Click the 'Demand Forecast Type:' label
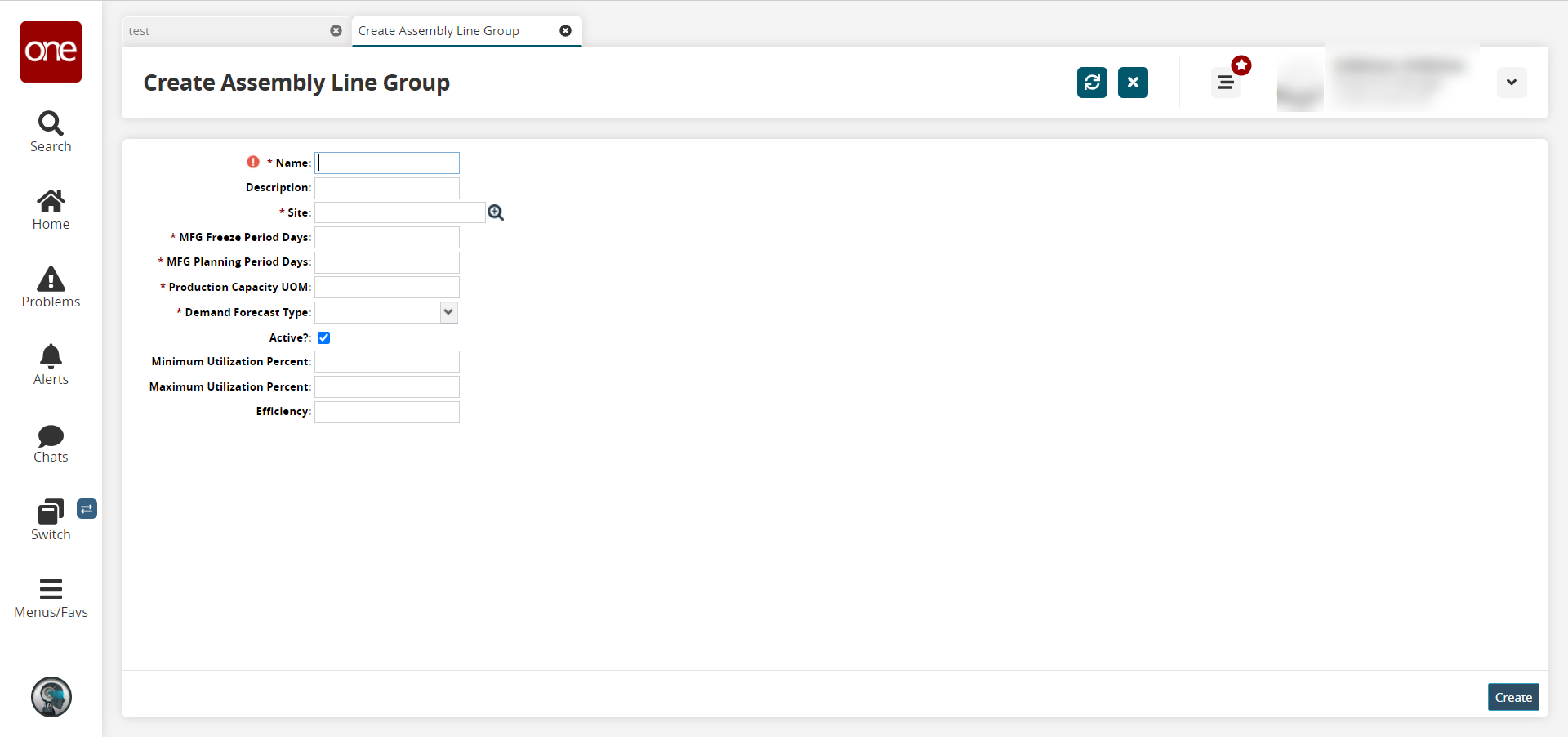This screenshot has height=737, width=1568. (248, 312)
